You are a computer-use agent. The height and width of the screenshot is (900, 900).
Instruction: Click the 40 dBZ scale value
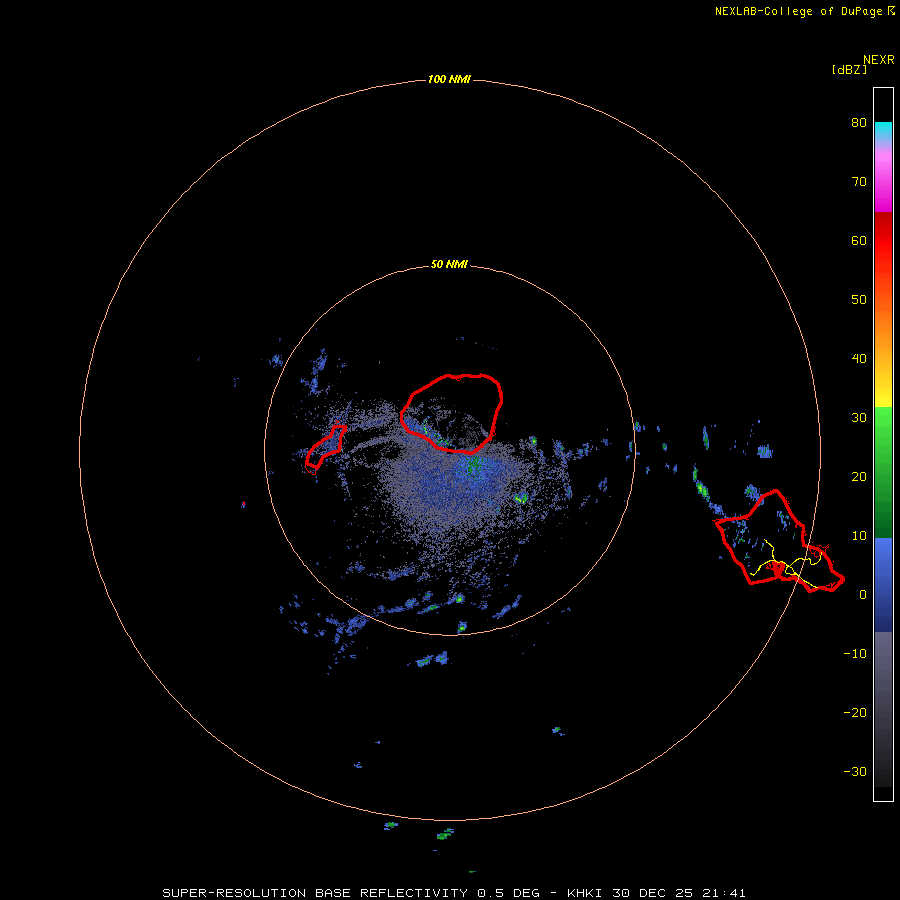pos(859,359)
